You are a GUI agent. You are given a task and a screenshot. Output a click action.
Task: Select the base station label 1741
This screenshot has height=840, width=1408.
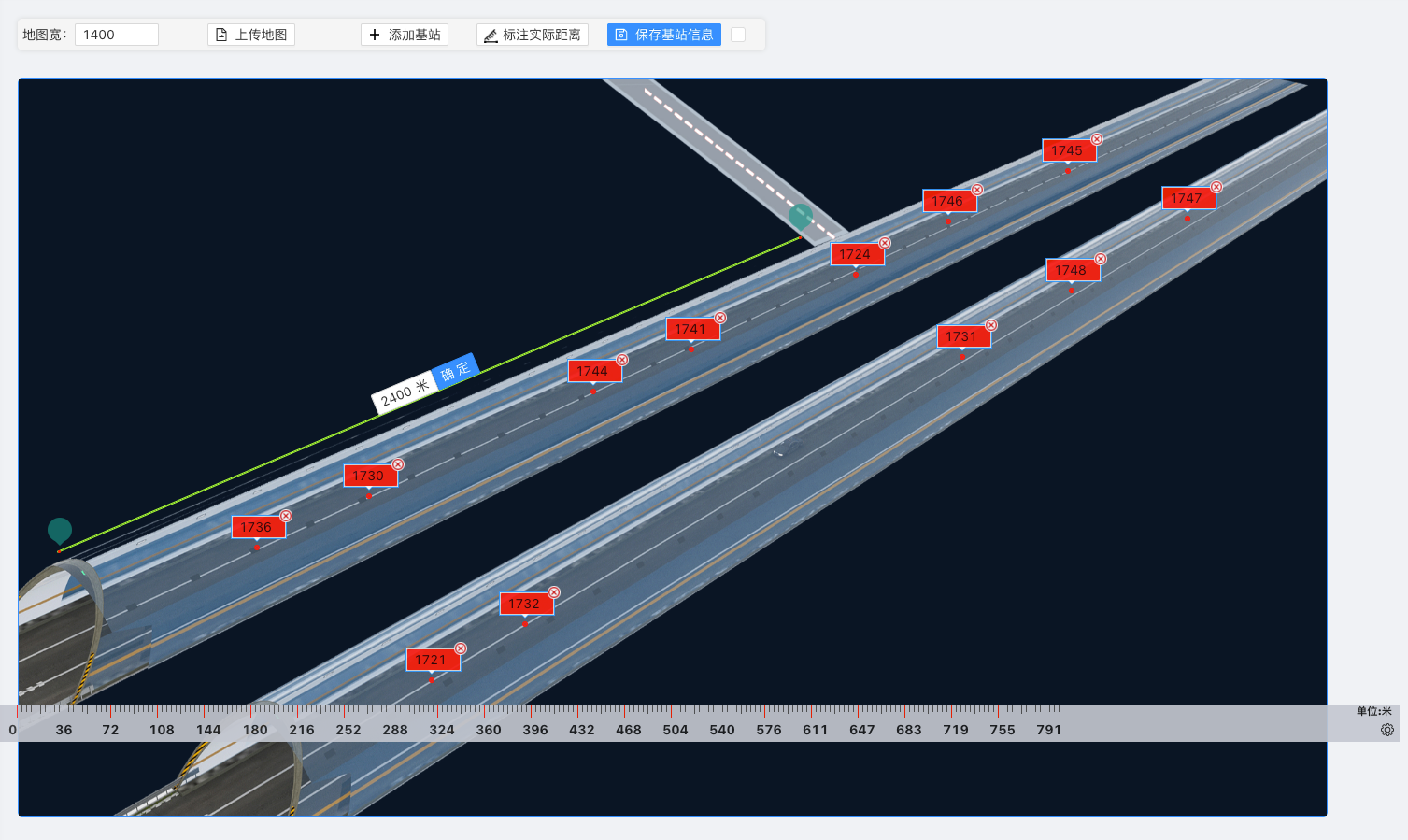[x=692, y=329]
